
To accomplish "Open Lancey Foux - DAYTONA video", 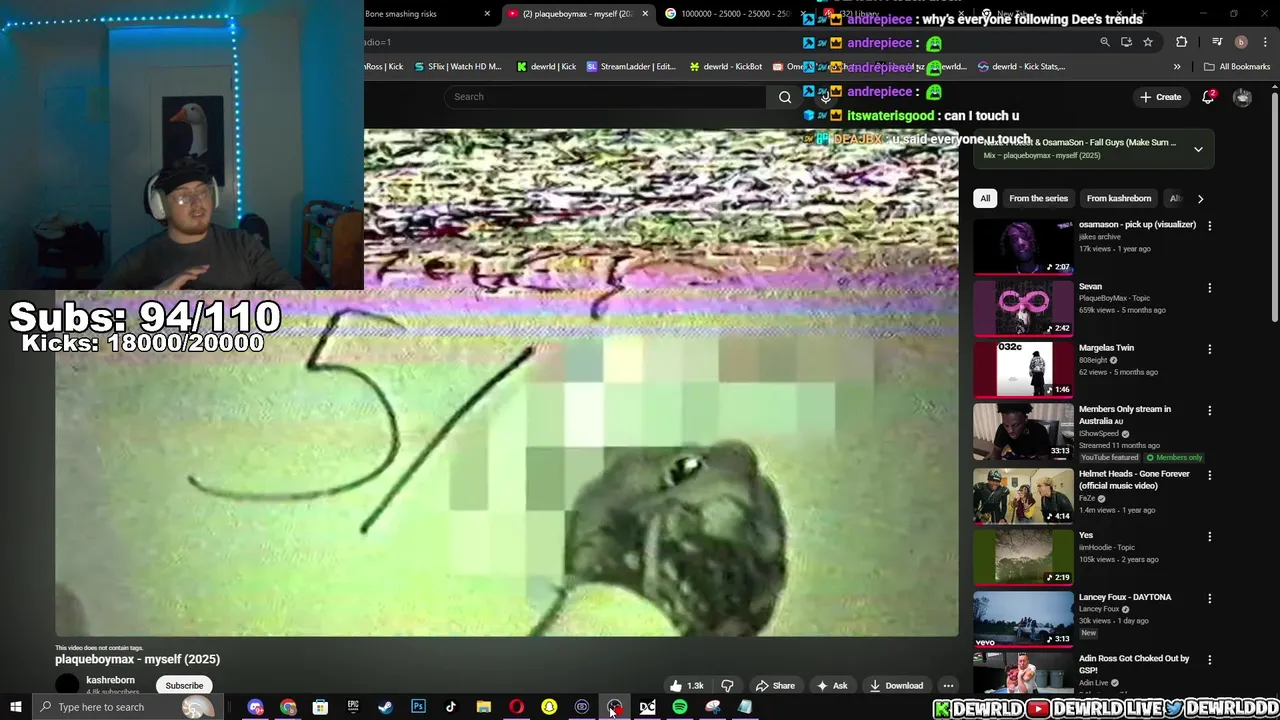I will (1125, 597).
